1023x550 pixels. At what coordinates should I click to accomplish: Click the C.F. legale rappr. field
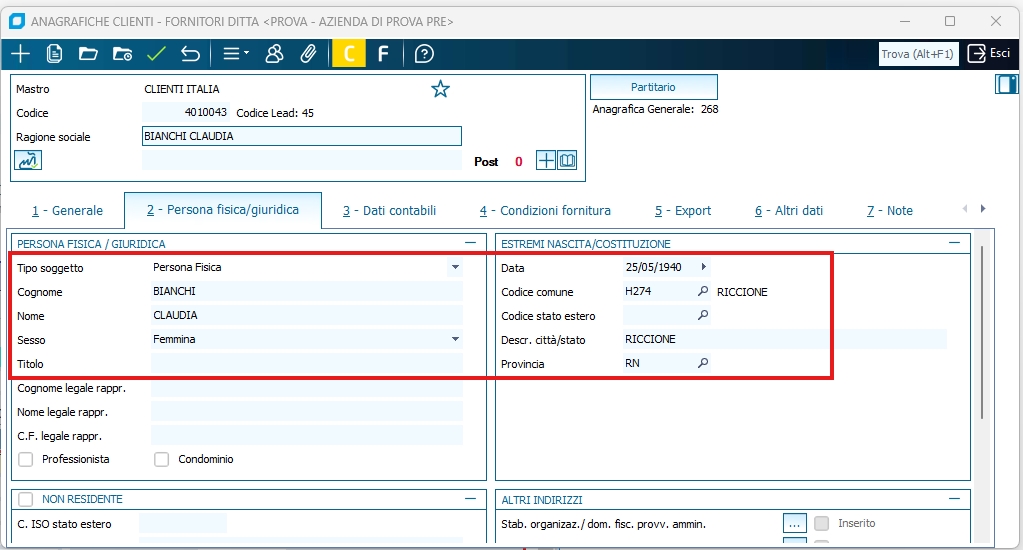[307, 435]
